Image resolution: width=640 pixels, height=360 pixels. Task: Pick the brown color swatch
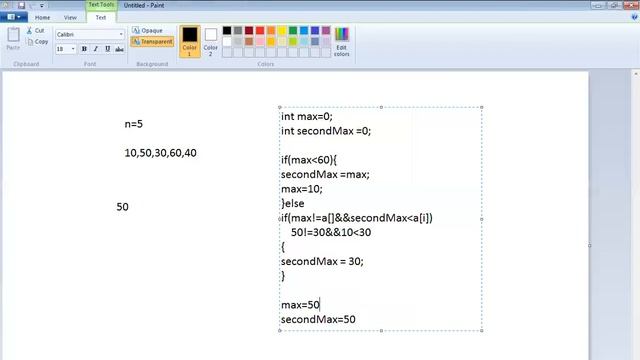pos(249,41)
